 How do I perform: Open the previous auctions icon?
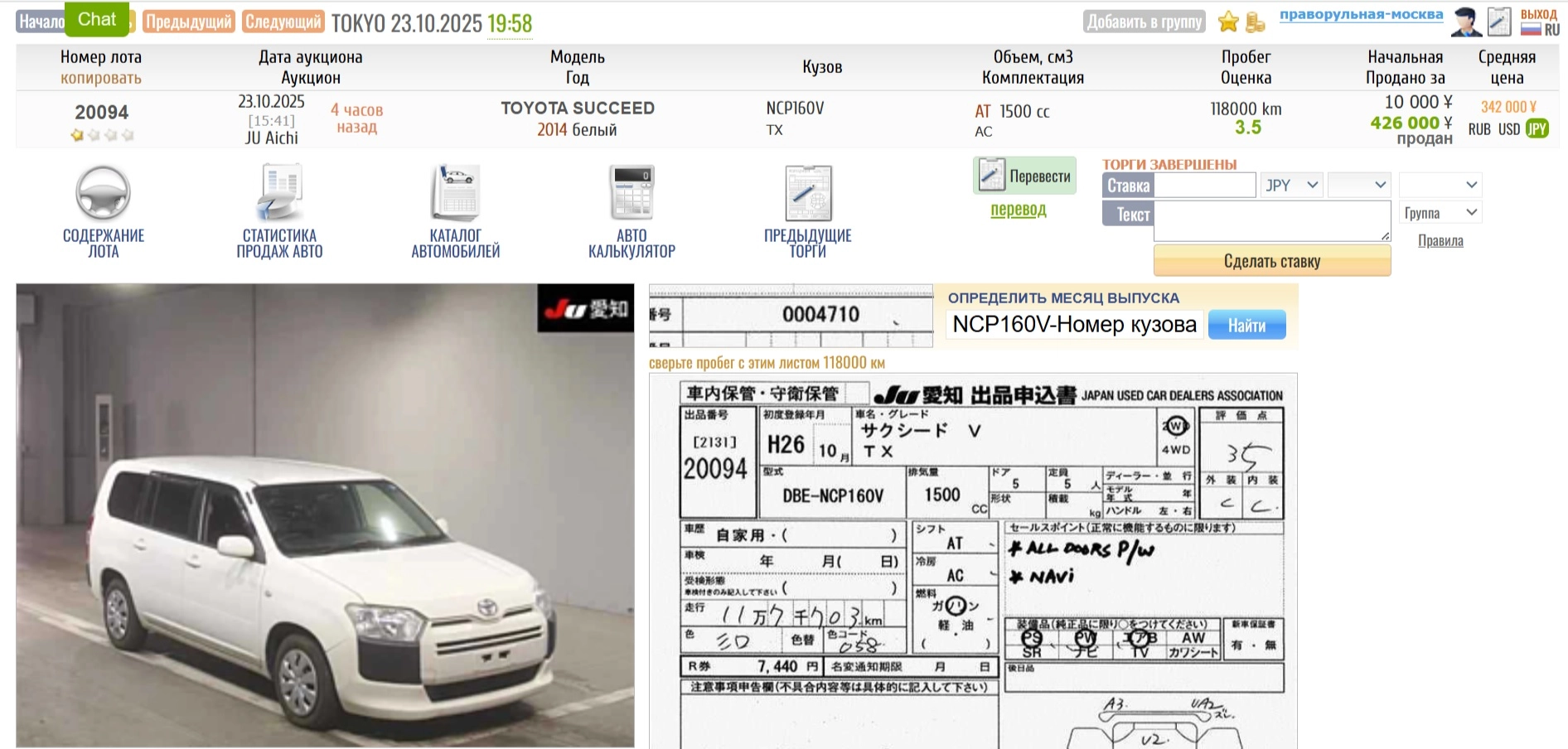(808, 192)
